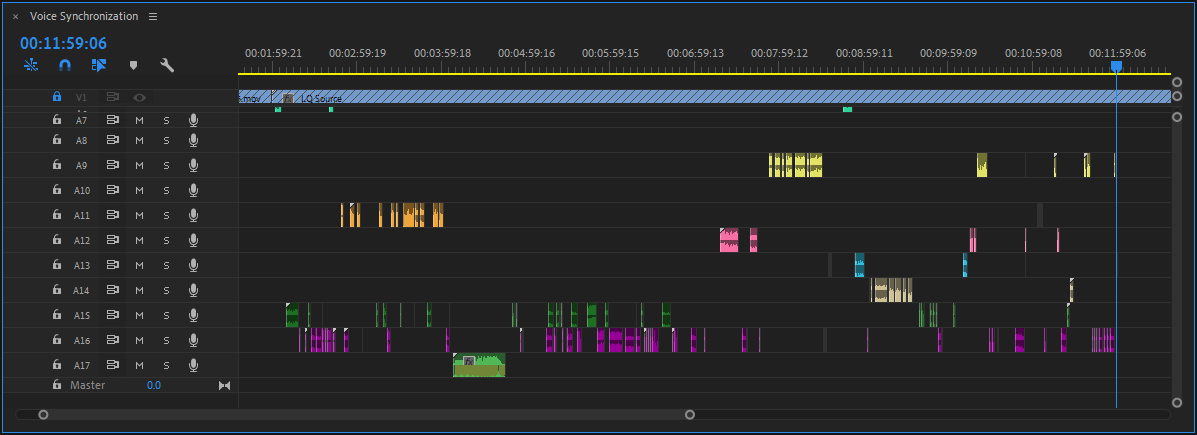The height and width of the screenshot is (435, 1197).
Task: Enable voice-over record on A8
Action: [193, 140]
